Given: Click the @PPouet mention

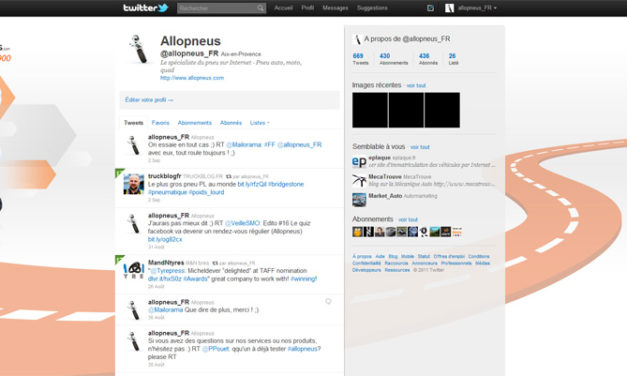Looking at the screenshot, I should [216, 349].
